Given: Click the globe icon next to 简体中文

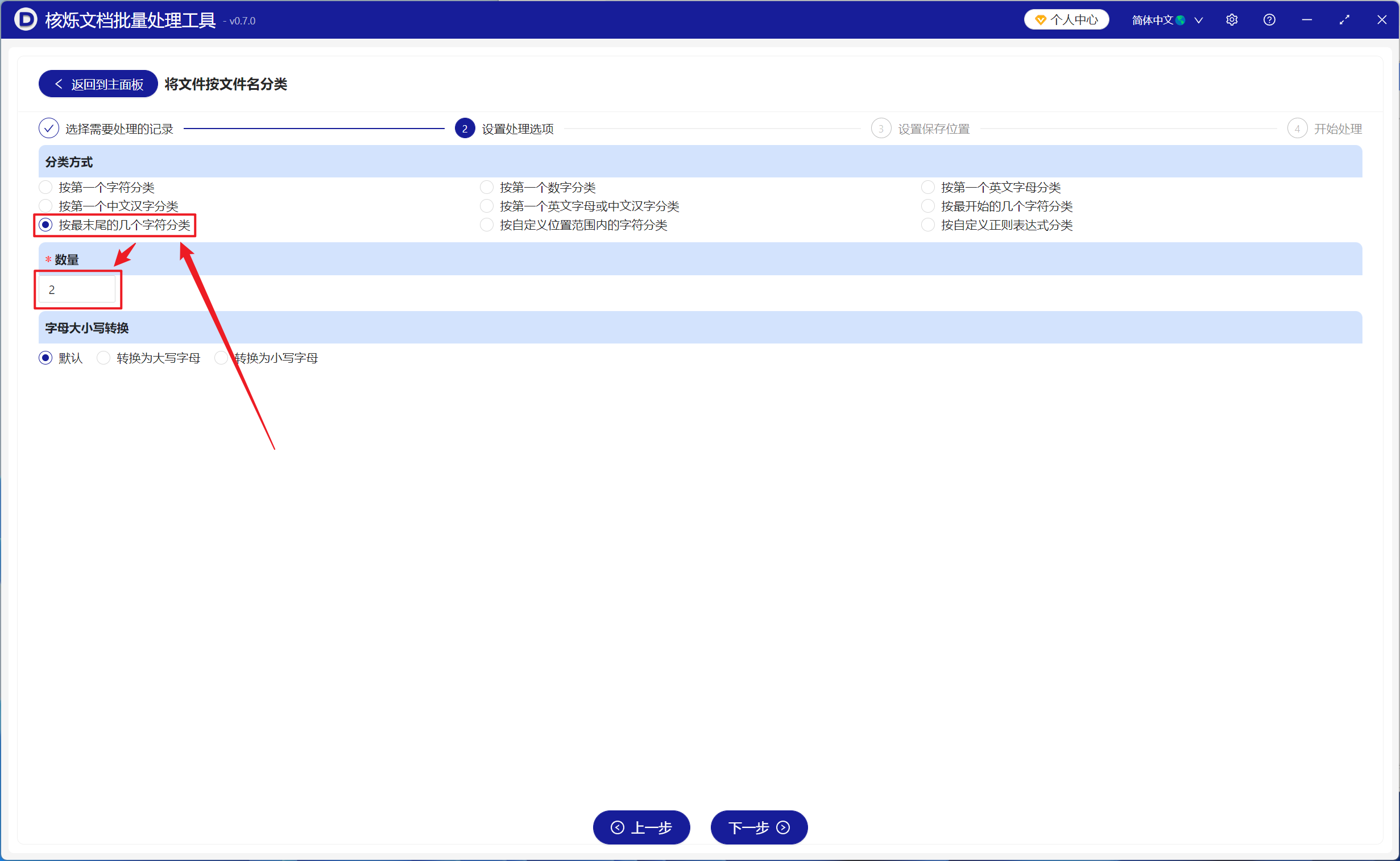Looking at the screenshot, I should click(1181, 20).
